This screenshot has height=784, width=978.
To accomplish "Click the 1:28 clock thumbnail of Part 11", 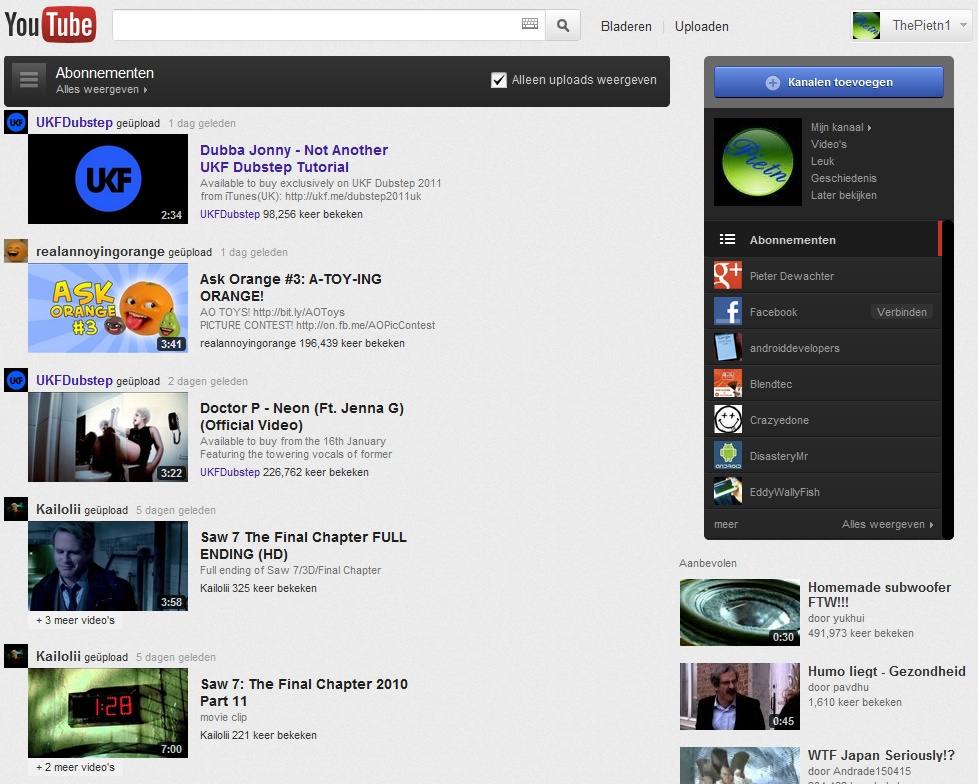I will coord(108,713).
